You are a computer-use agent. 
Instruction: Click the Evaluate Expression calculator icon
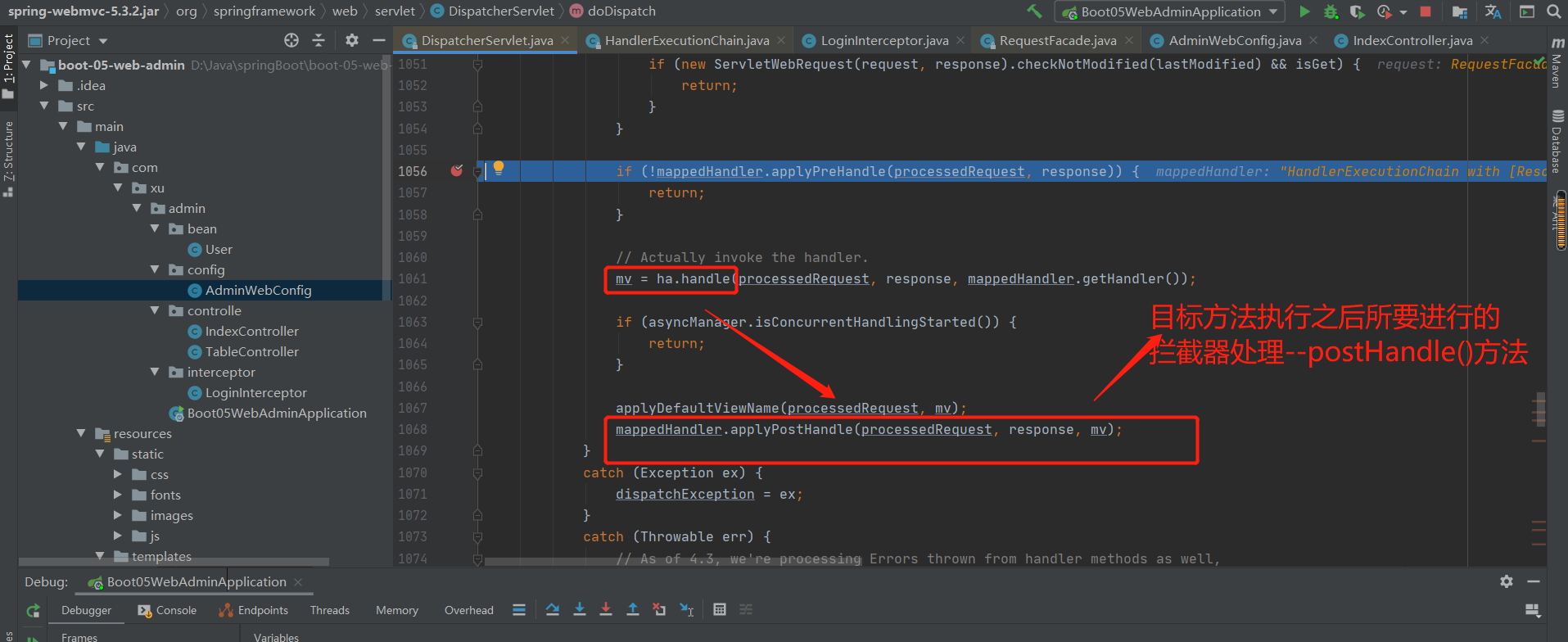tap(720, 609)
